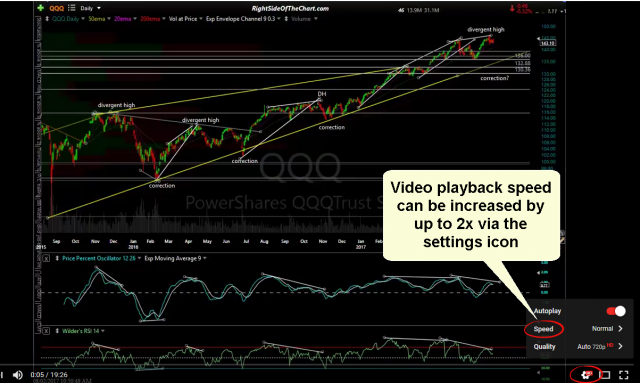Image resolution: width=640 pixels, height=383 pixels.
Task: Click the 0:05 / 19:26 time display
Action: (x=49, y=374)
